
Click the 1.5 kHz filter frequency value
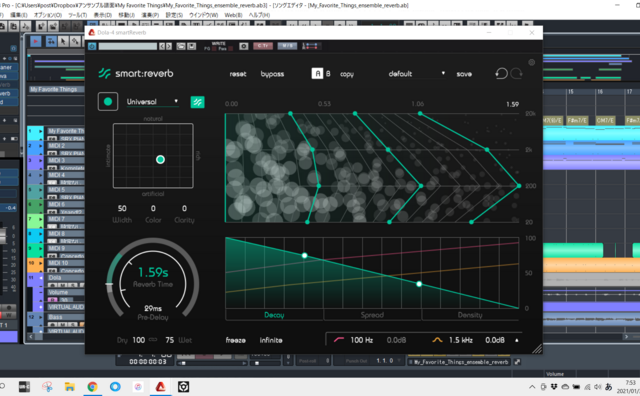[x=461, y=340]
